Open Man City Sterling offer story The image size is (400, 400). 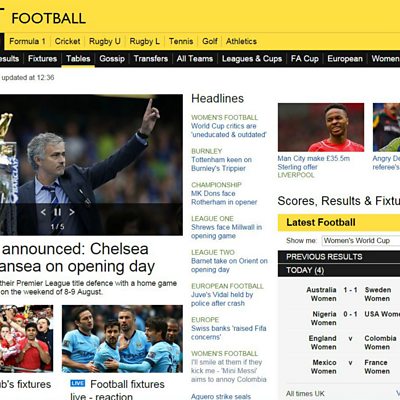tap(314, 163)
